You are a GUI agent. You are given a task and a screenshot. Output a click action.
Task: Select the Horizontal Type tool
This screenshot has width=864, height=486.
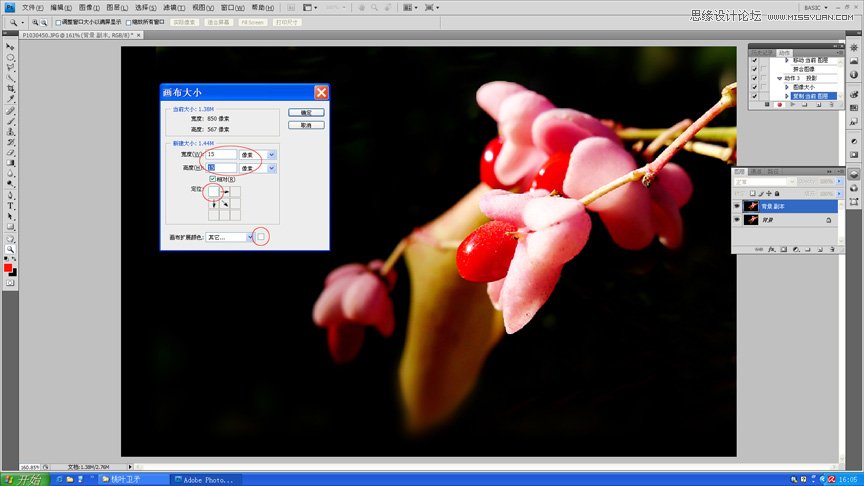[x=10, y=206]
